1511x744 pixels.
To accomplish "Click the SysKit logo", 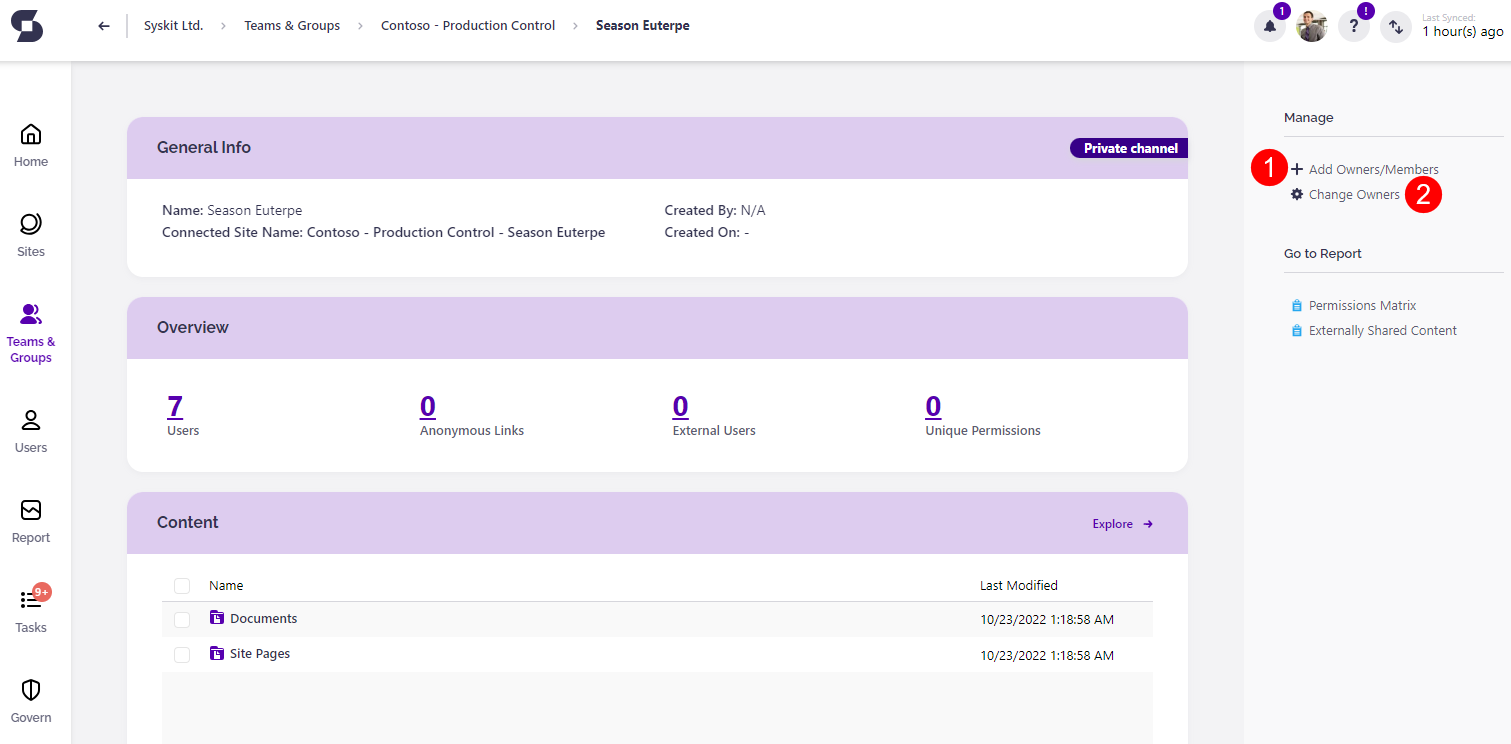I will 26,26.
